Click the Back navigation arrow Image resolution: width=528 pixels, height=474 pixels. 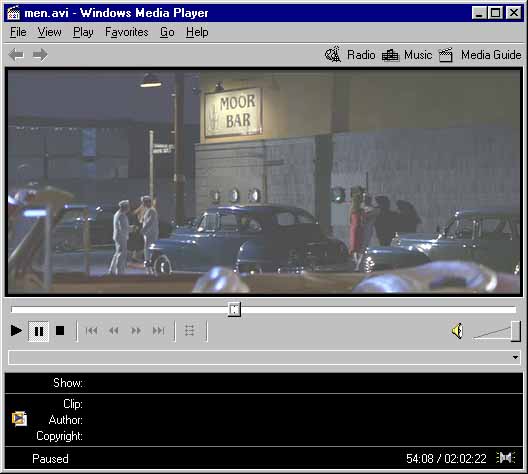coord(16,55)
